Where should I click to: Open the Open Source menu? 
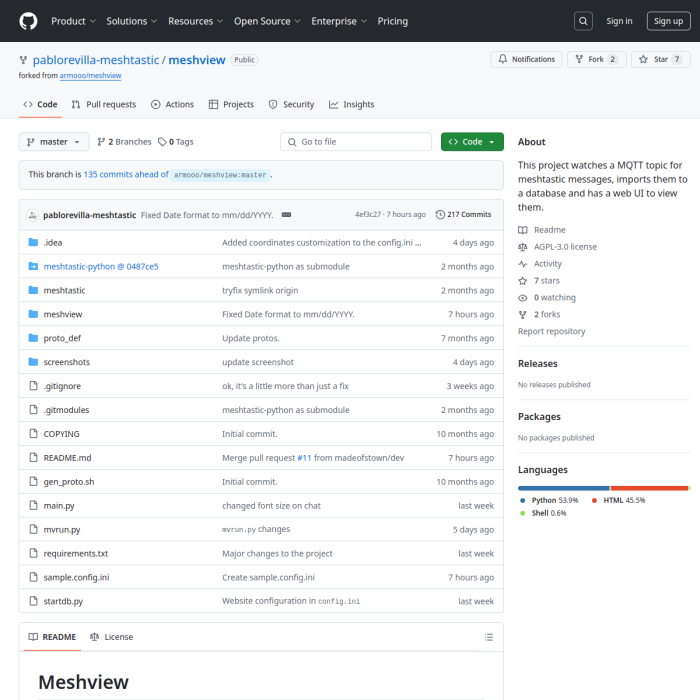(x=266, y=21)
